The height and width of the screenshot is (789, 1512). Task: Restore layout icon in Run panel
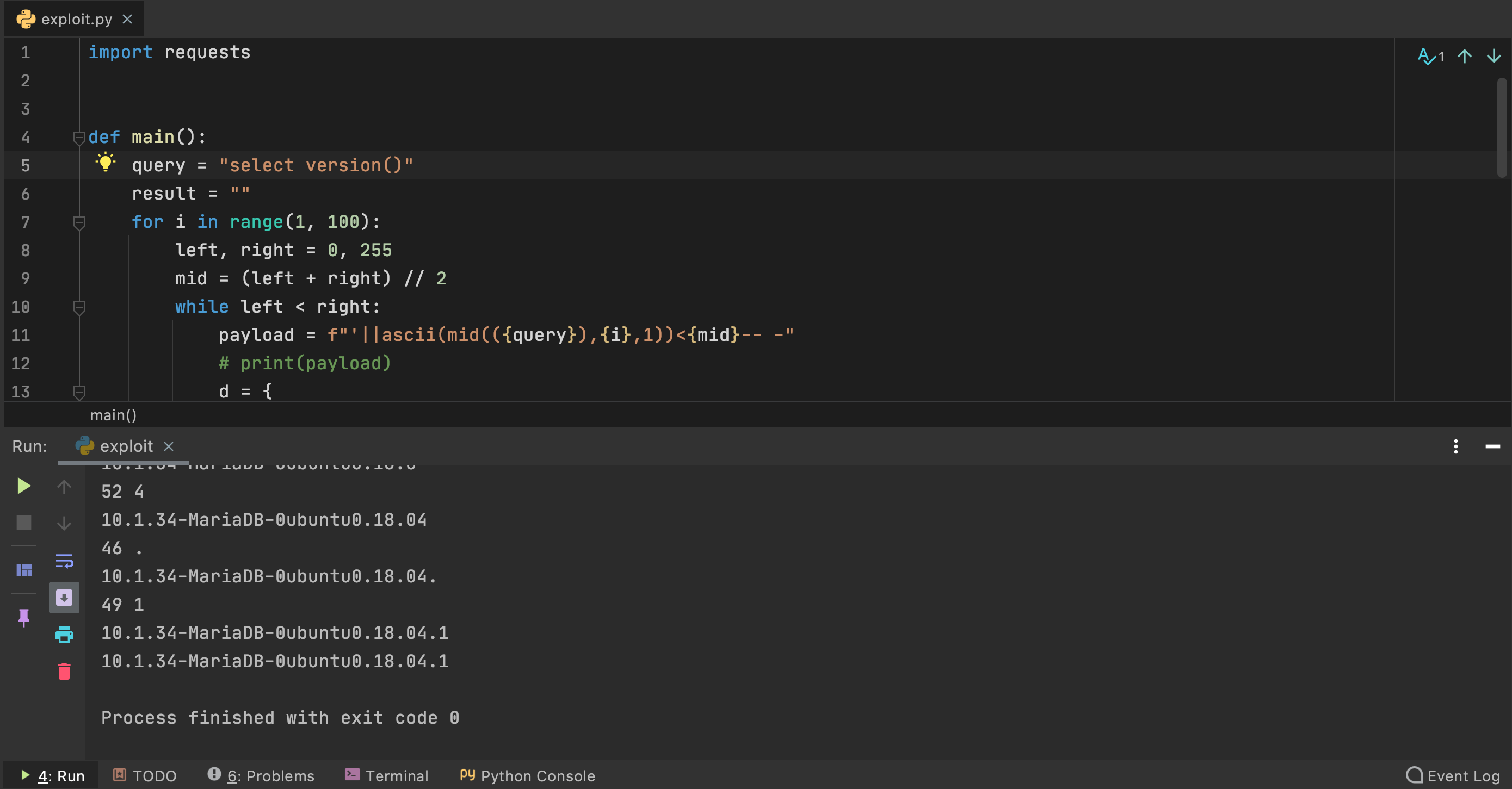[24, 570]
